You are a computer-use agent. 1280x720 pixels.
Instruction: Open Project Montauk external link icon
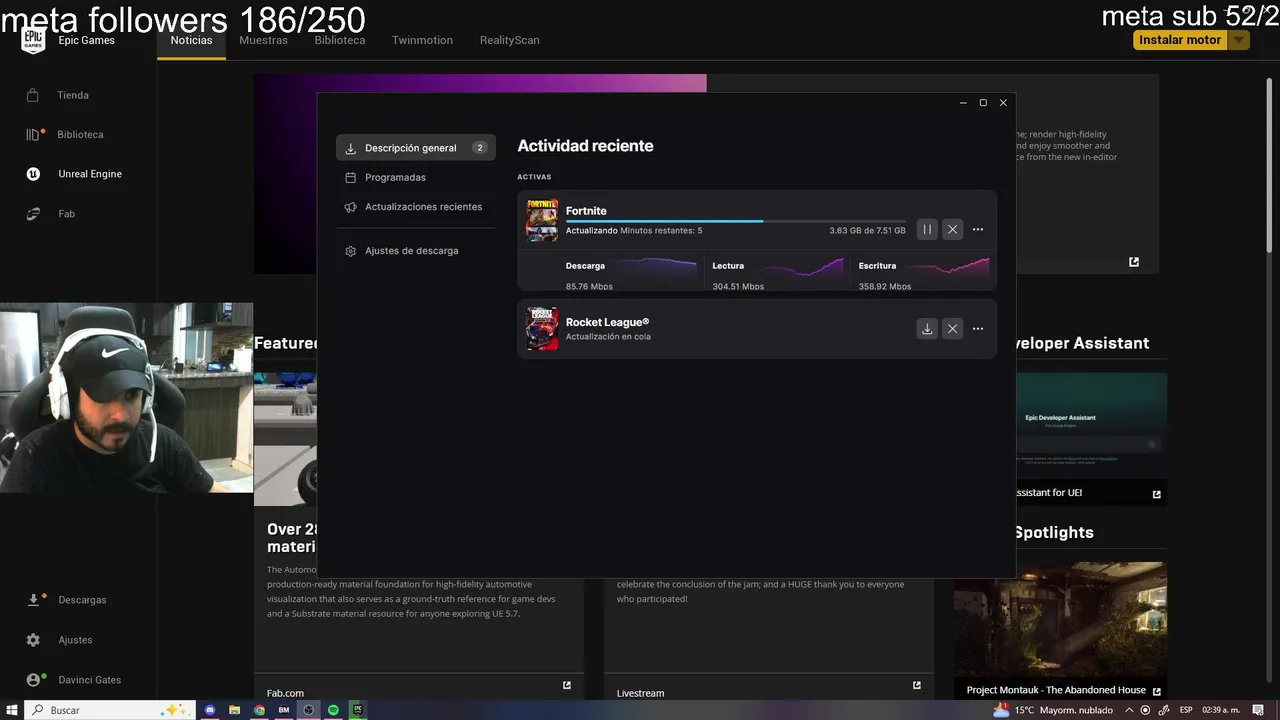pos(1157,691)
